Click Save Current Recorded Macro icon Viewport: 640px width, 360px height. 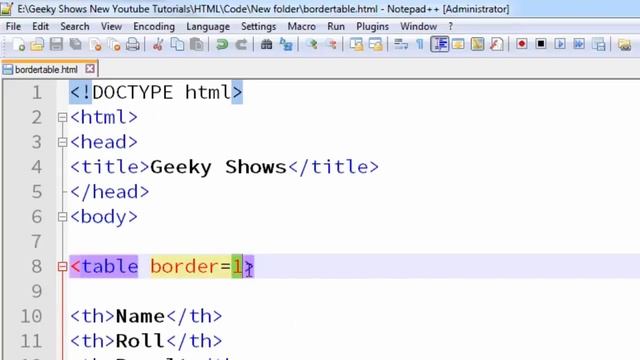[x=598, y=44]
